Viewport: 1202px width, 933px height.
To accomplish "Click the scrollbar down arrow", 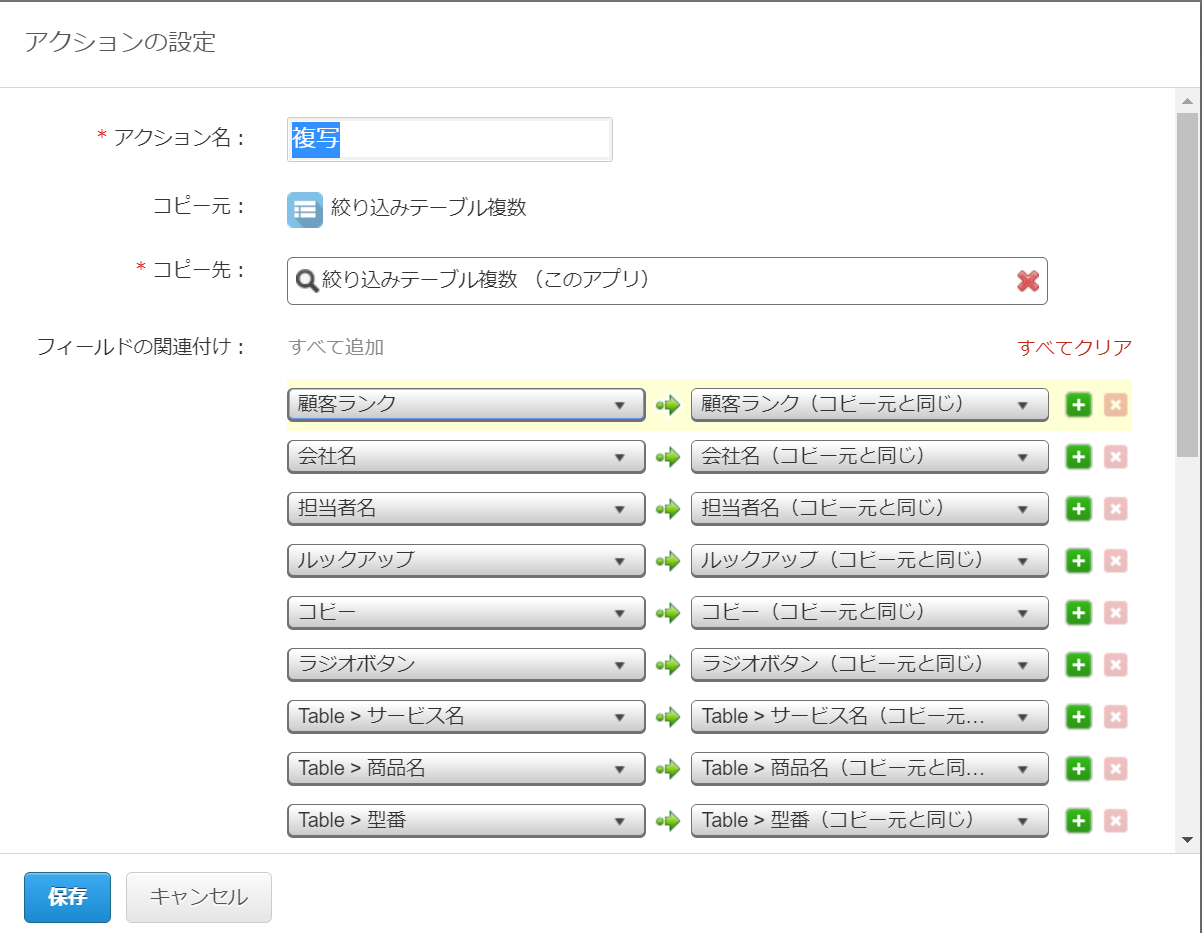I will (1187, 840).
